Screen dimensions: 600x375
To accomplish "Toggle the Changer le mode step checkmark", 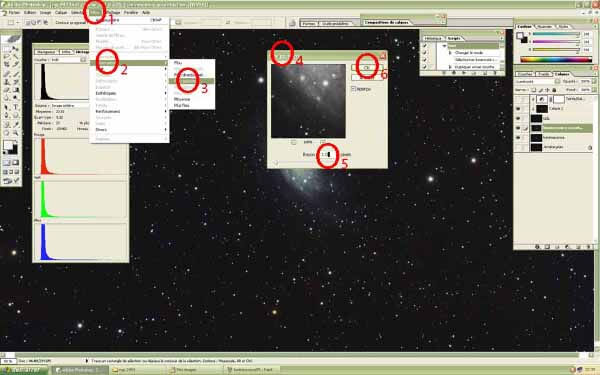I will point(425,53).
